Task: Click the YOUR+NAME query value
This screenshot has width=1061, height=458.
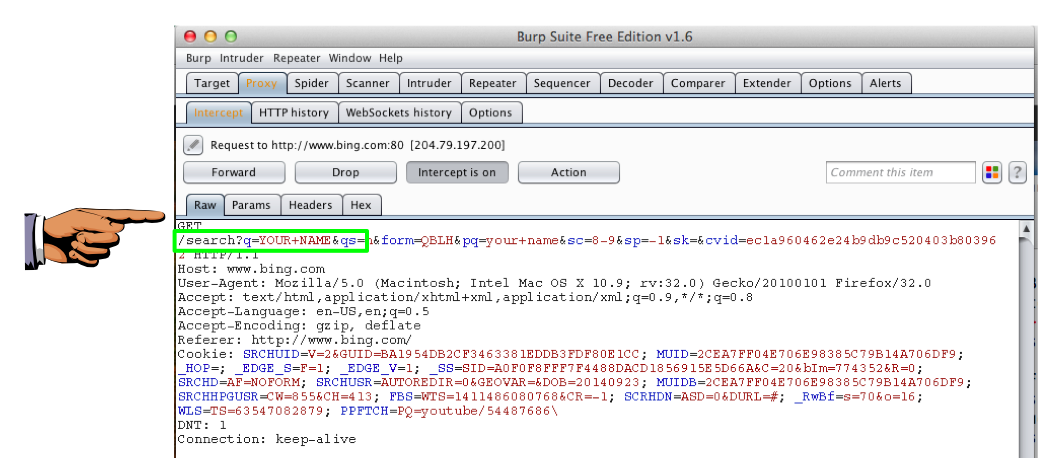Action: point(295,241)
